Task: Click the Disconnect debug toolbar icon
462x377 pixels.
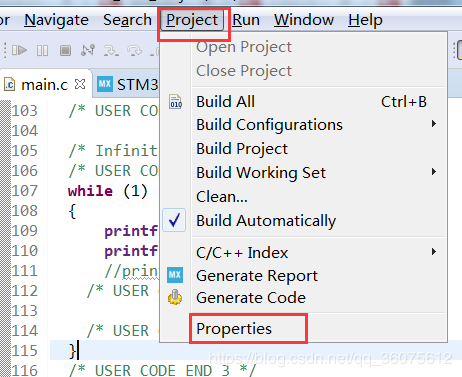Action: [88, 51]
